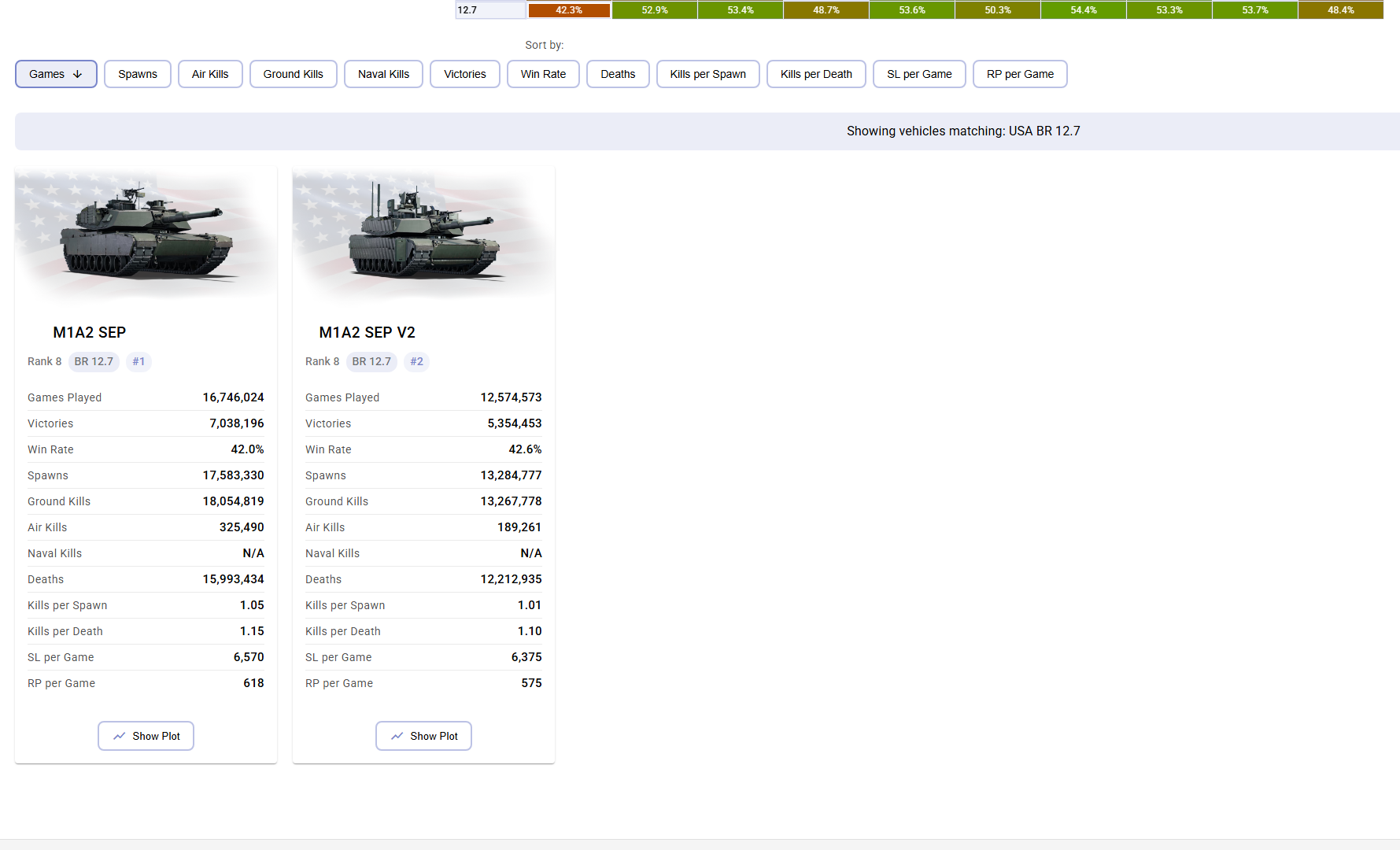Click the 53.6% heatmap cell
This screenshot has height=850, width=1400.
tap(912, 10)
